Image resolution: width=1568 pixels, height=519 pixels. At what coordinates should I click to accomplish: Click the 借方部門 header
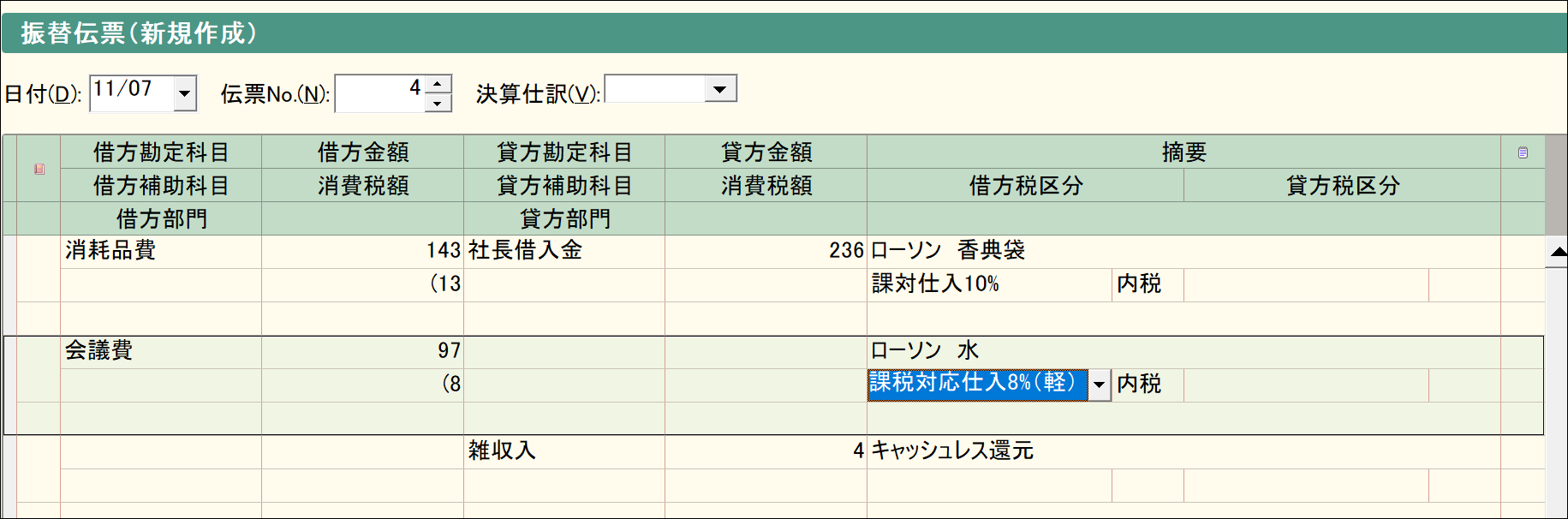(161, 218)
